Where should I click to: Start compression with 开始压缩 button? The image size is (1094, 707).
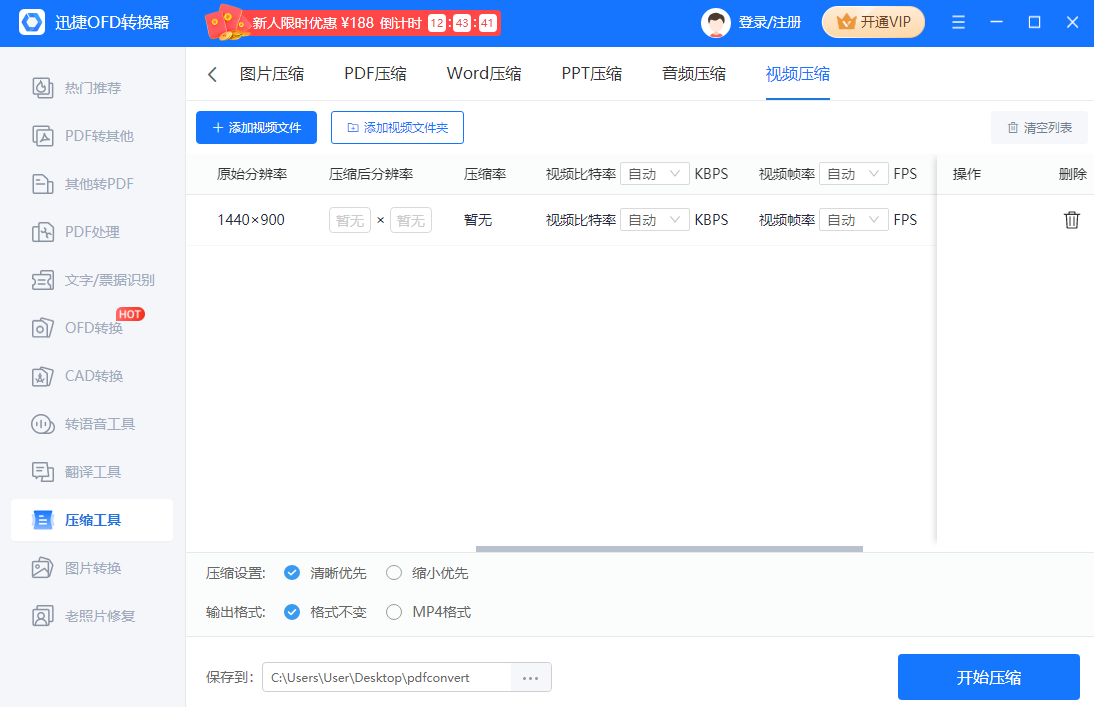pos(989,677)
